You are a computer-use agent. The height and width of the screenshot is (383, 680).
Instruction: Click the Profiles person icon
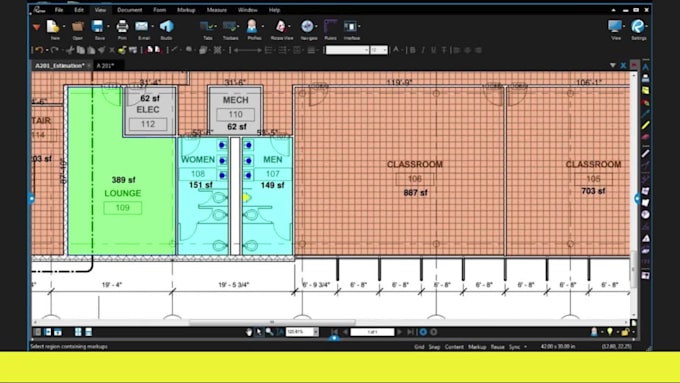[252, 26]
